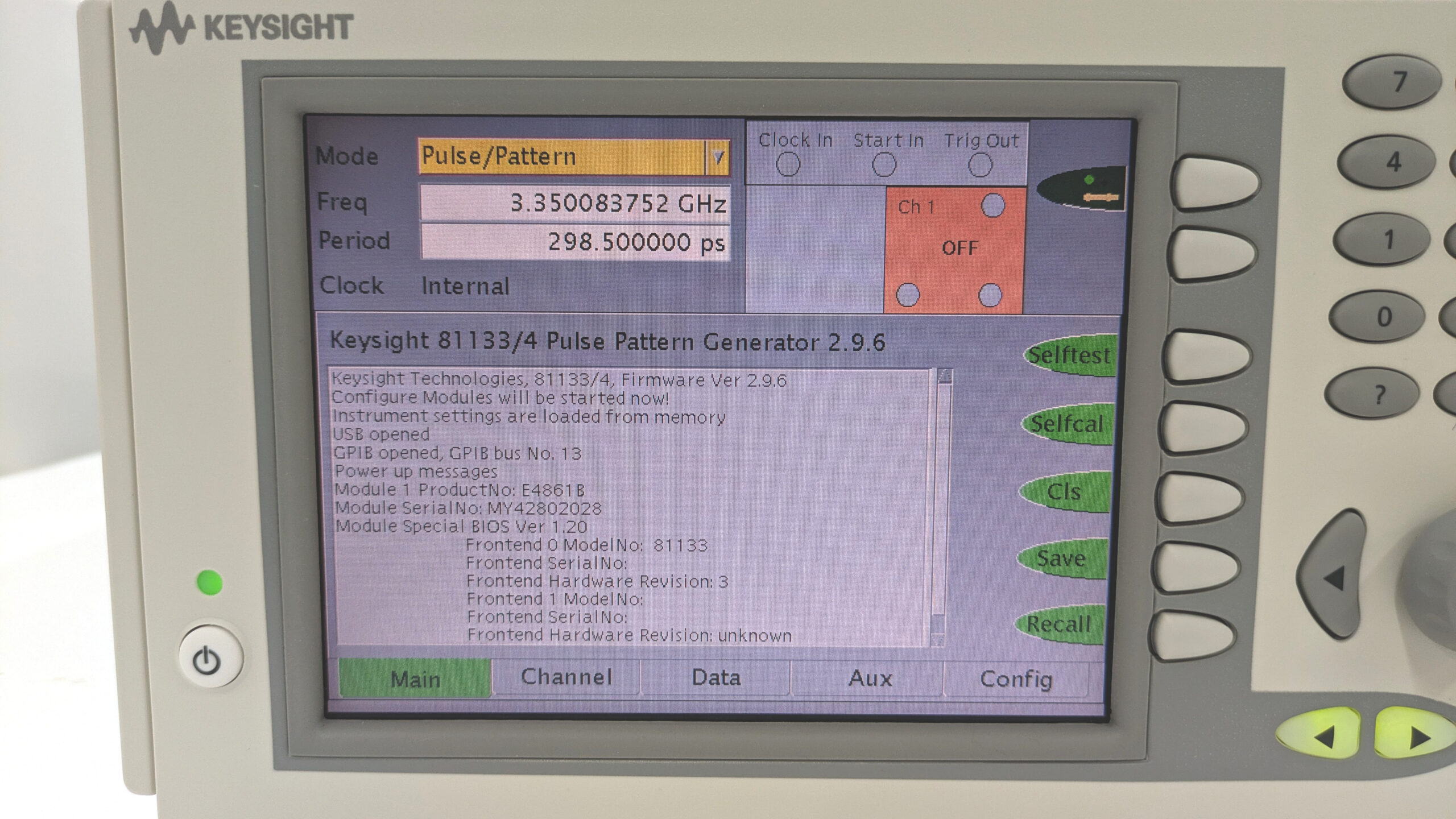Open the Mode Pulse/Pattern dropdown arrow
1456x819 pixels.
tap(717, 157)
